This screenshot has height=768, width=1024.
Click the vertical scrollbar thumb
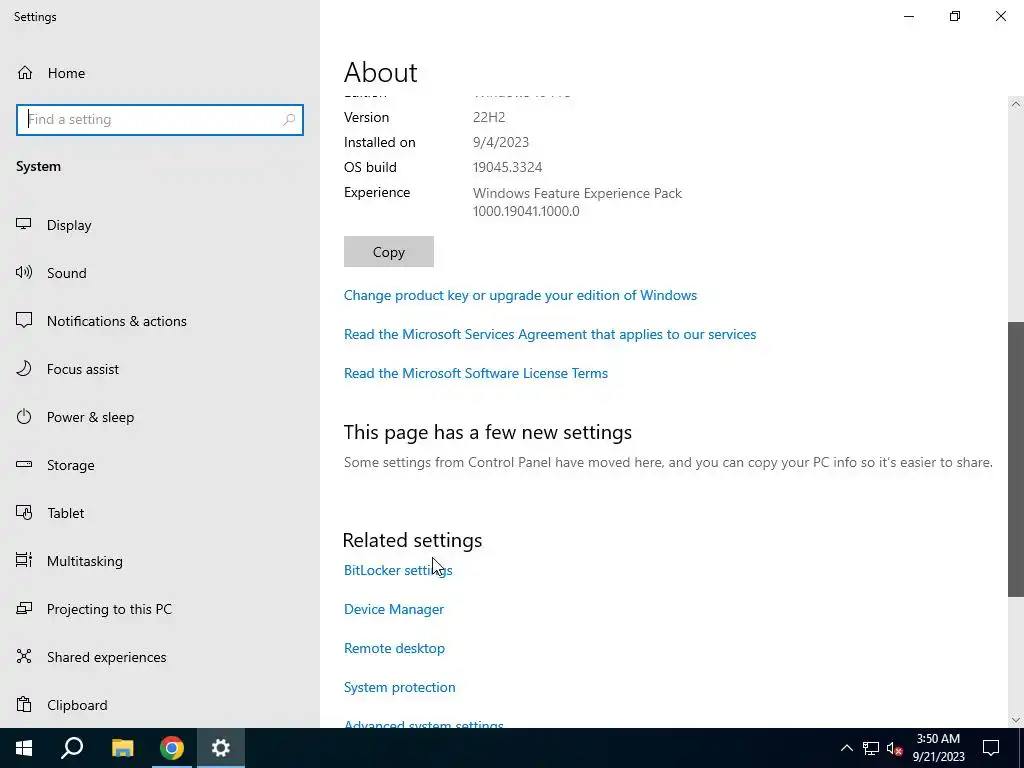pyautogui.click(x=1016, y=459)
